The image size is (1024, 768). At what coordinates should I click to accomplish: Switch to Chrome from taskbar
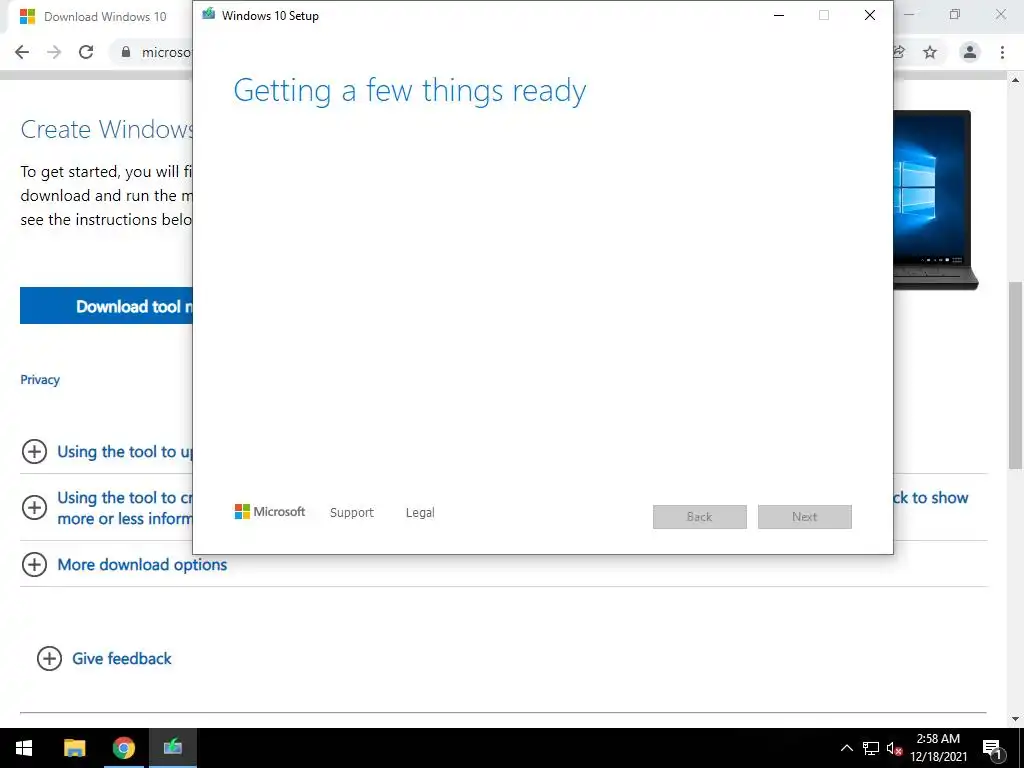(123, 748)
